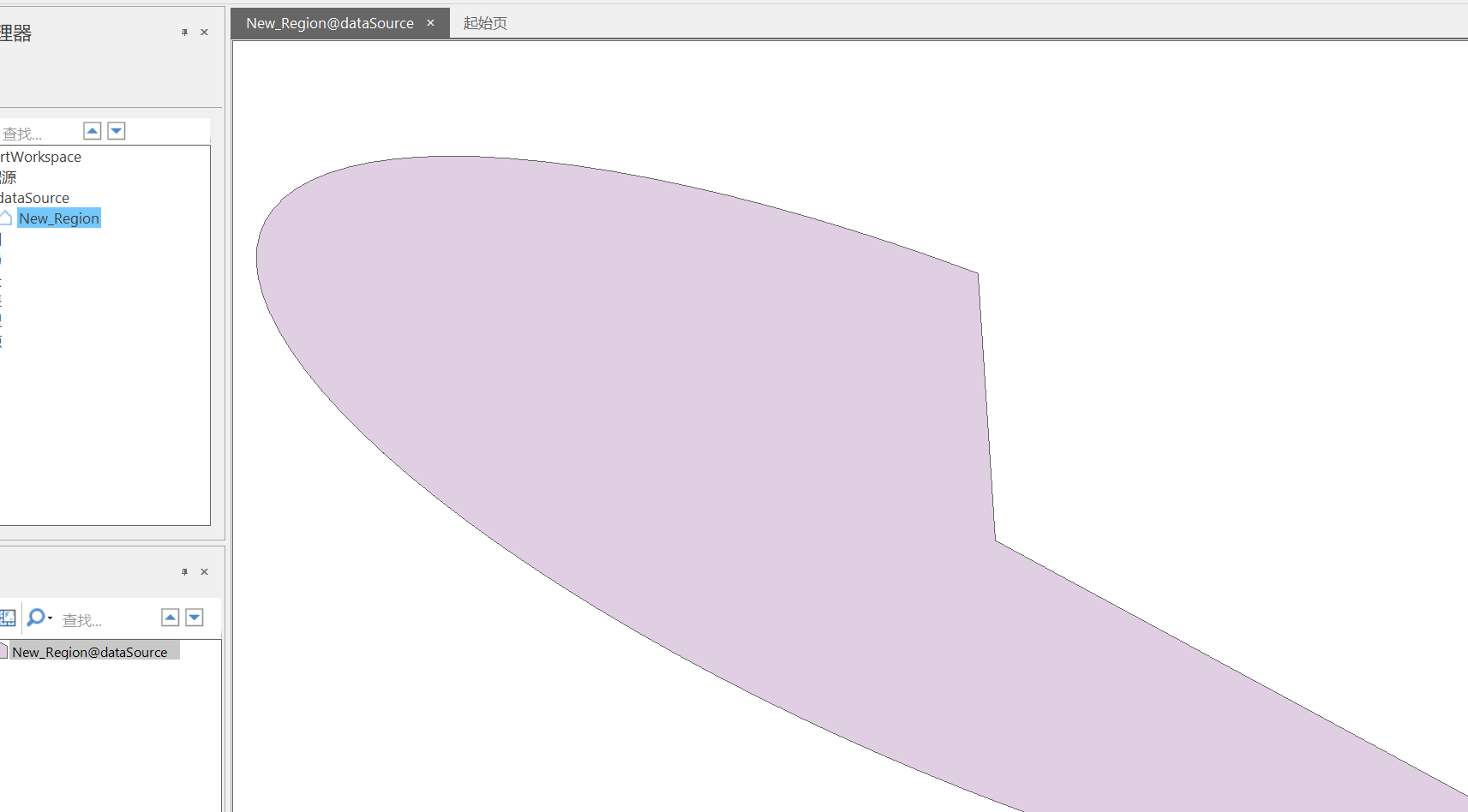The height and width of the screenshot is (812, 1468).
Task: Pin the workspace manager panel
Action: point(184,33)
